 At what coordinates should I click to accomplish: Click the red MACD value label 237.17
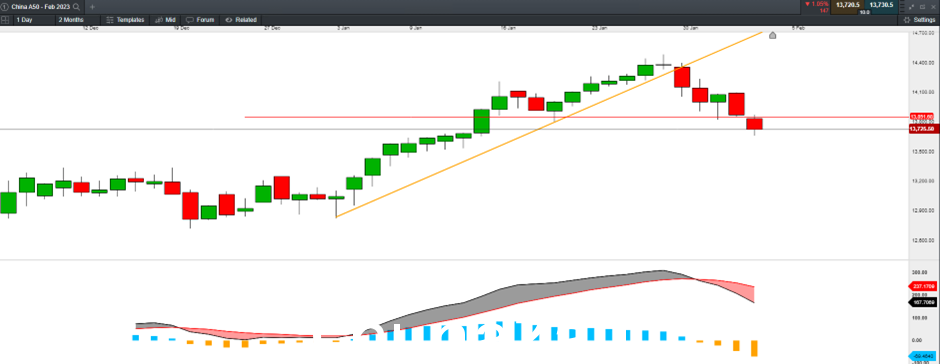(924, 286)
